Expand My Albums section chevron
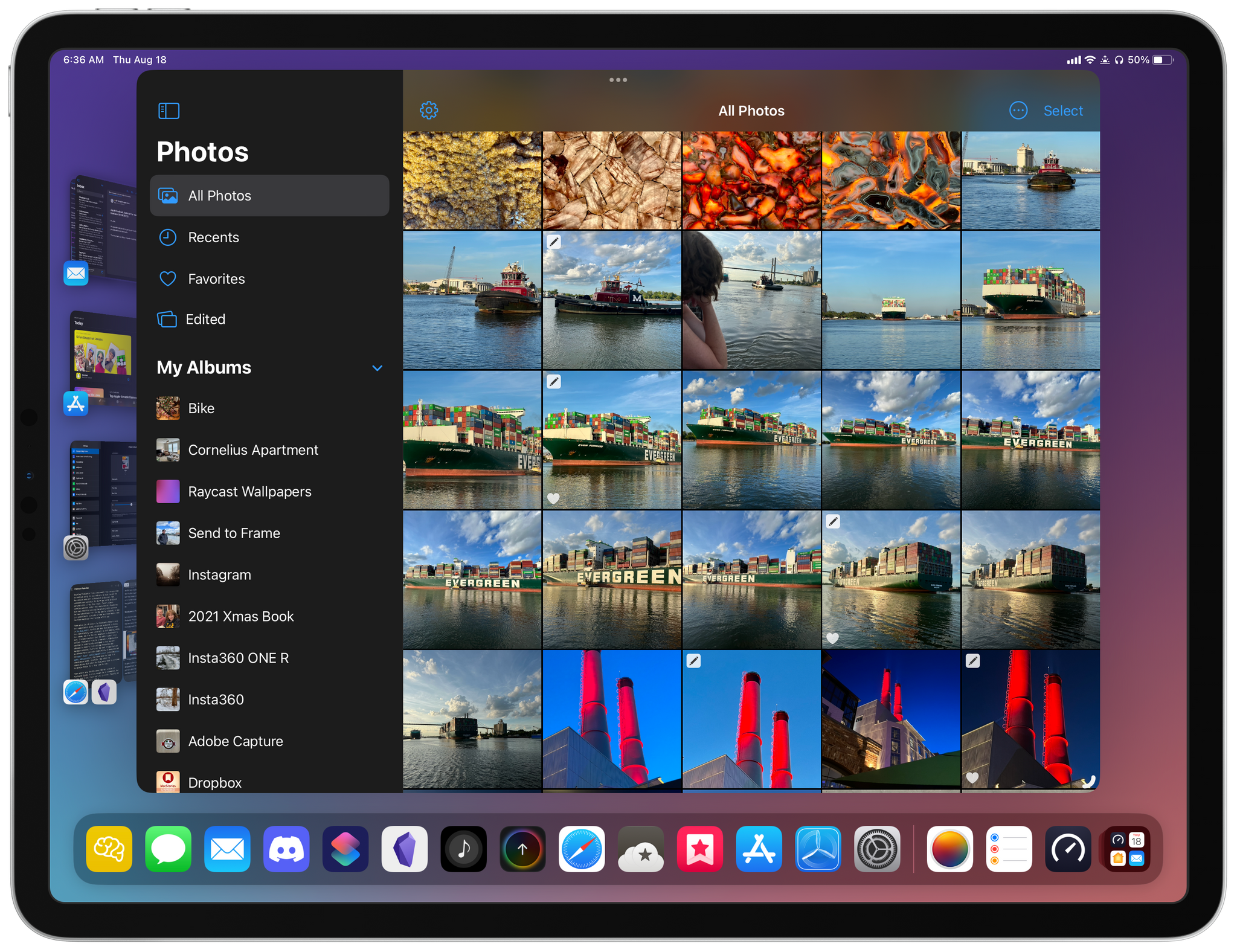Screen dimensions: 1237x952 pos(379,369)
